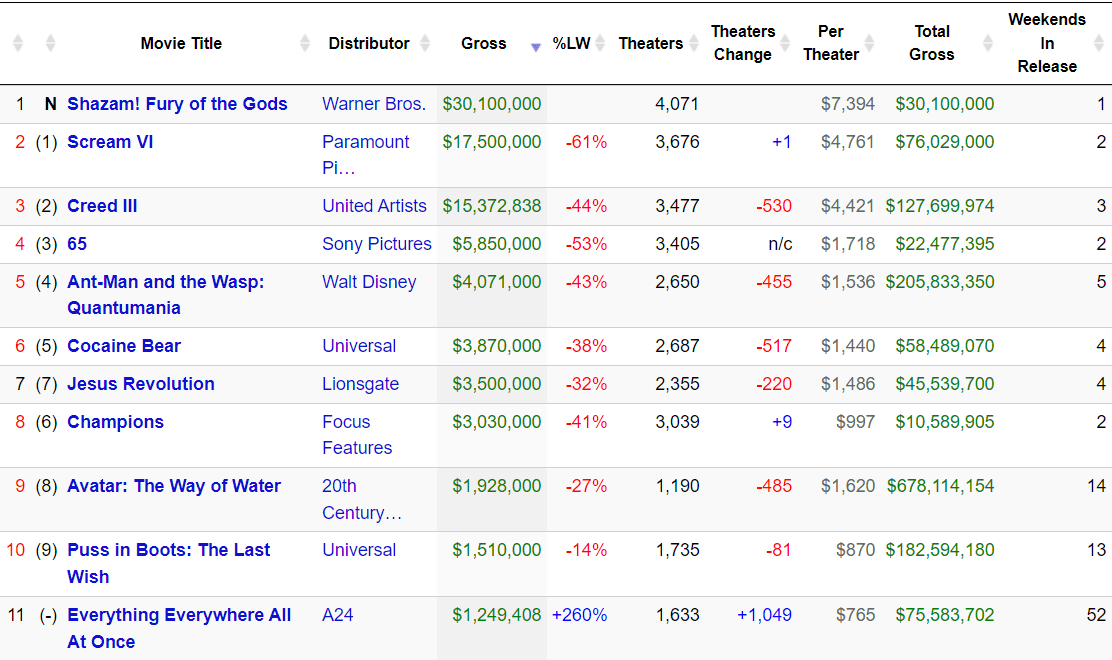Click the -517 theaters change value
1112x660 pixels.
774,346
